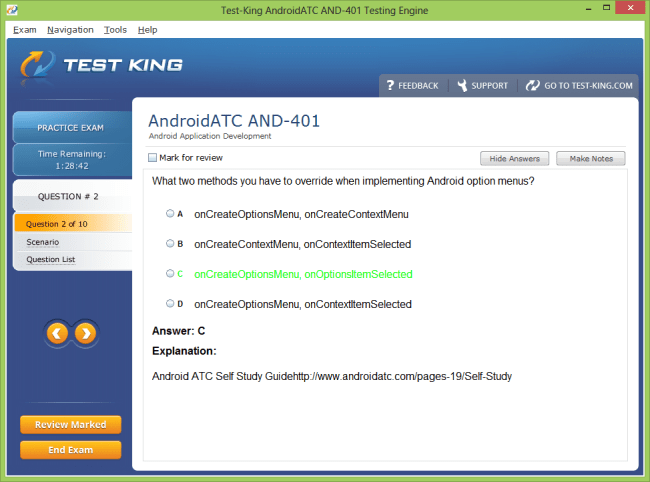Viewport: 650px width, 482px height.
Task: Open the Question List tab
Action: point(50,260)
